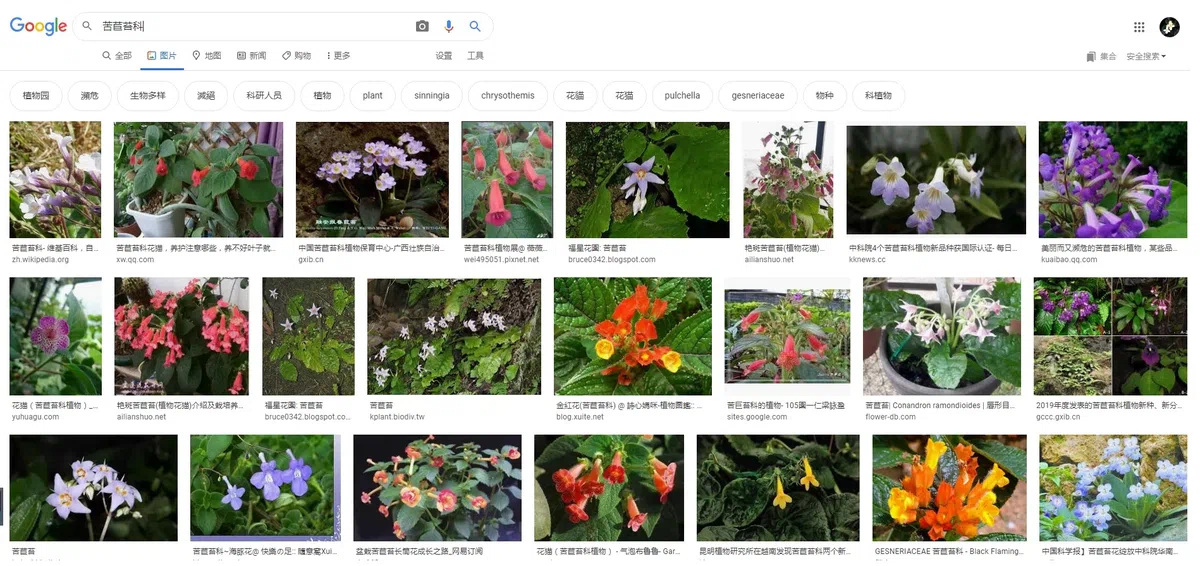Open the zh.wikipedia.org flower image
The image size is (1200, 566).
(55, 179)
